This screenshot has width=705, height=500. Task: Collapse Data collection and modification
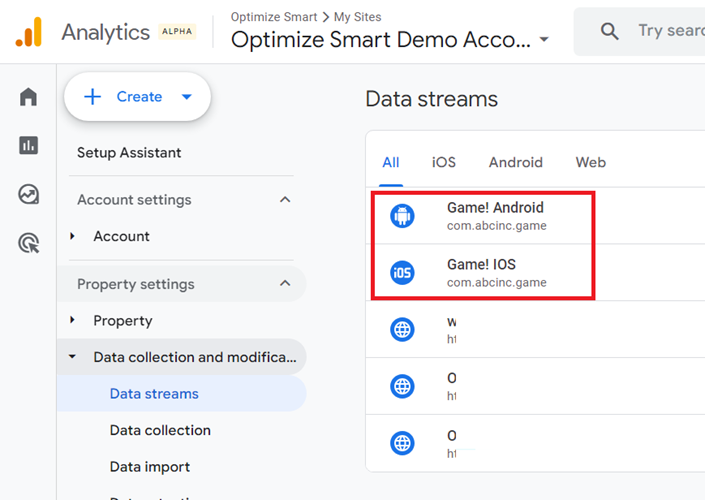click(x=72, y=357)
